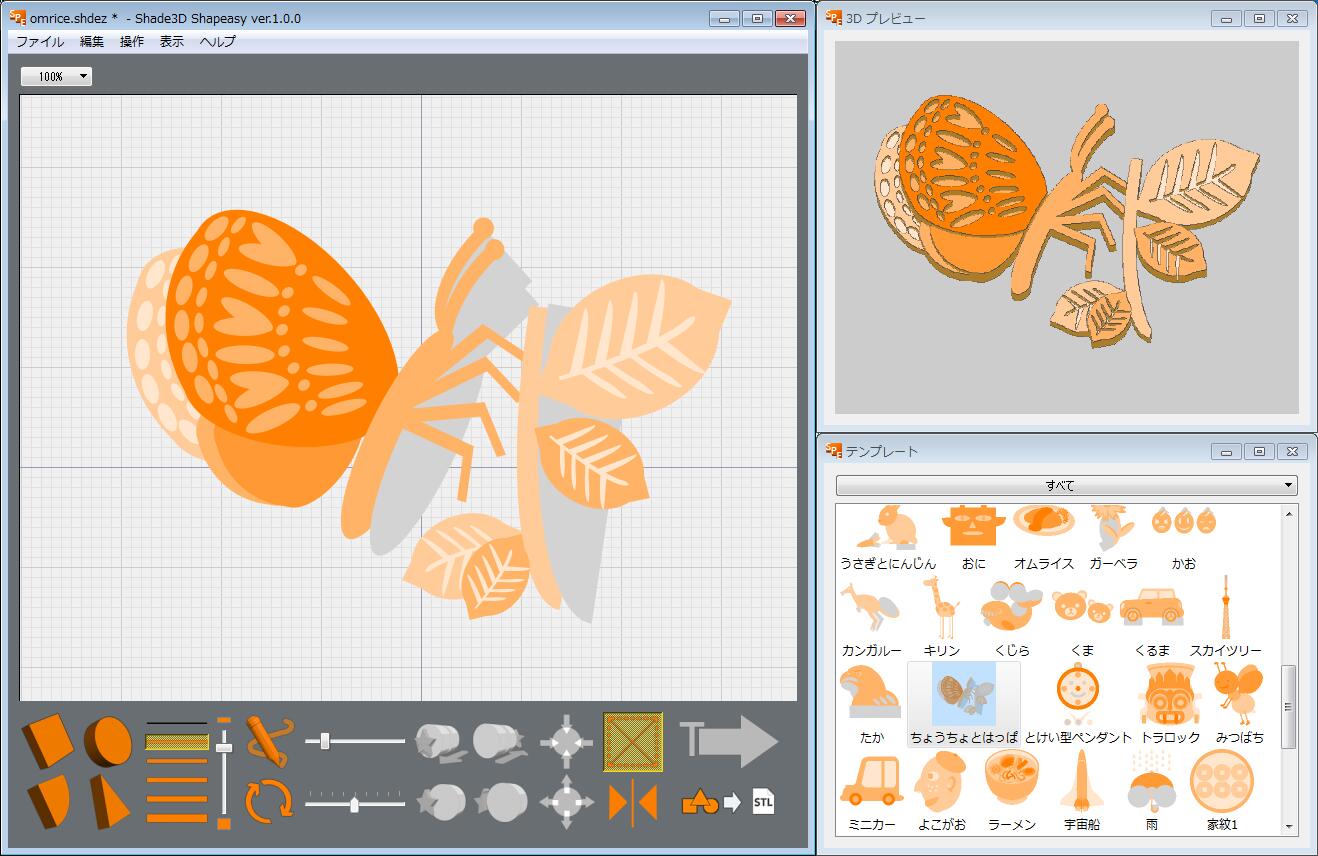The image size is (1318, 856).
Task: Click the large grey T arrow icon
Action: pos(729,741)
